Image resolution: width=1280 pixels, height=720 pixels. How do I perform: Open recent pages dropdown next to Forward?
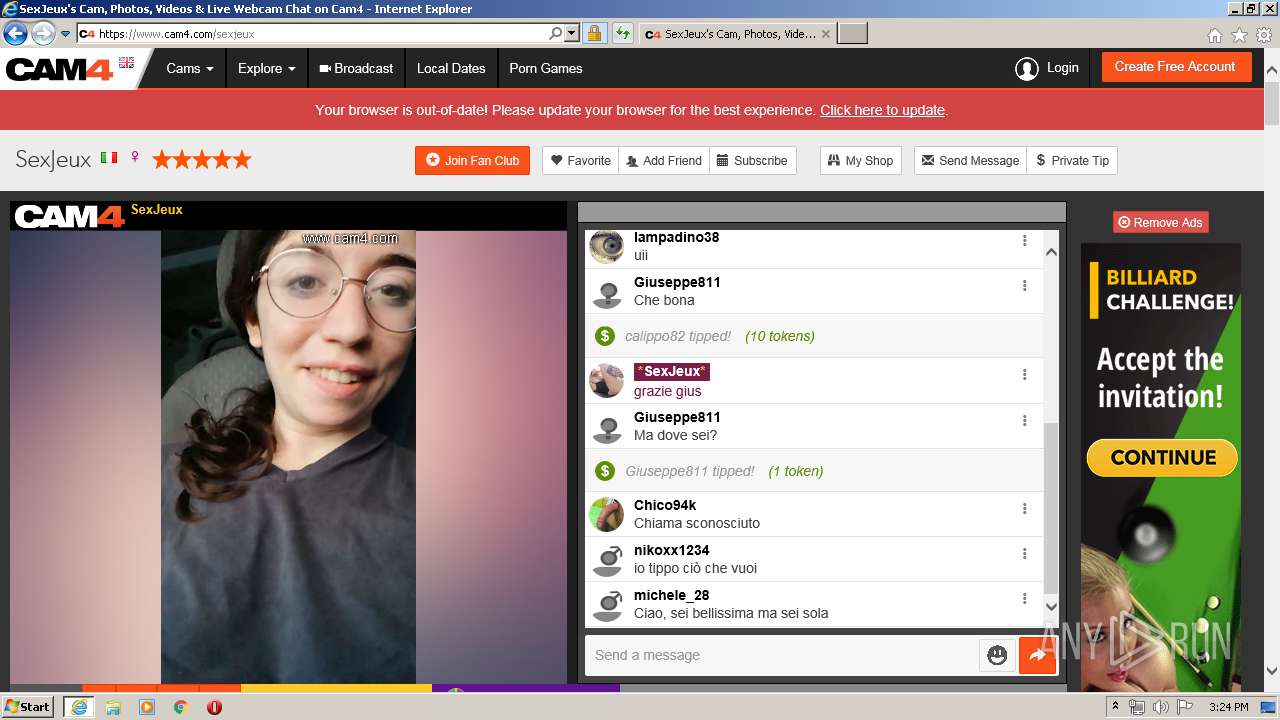click(66, 34)
